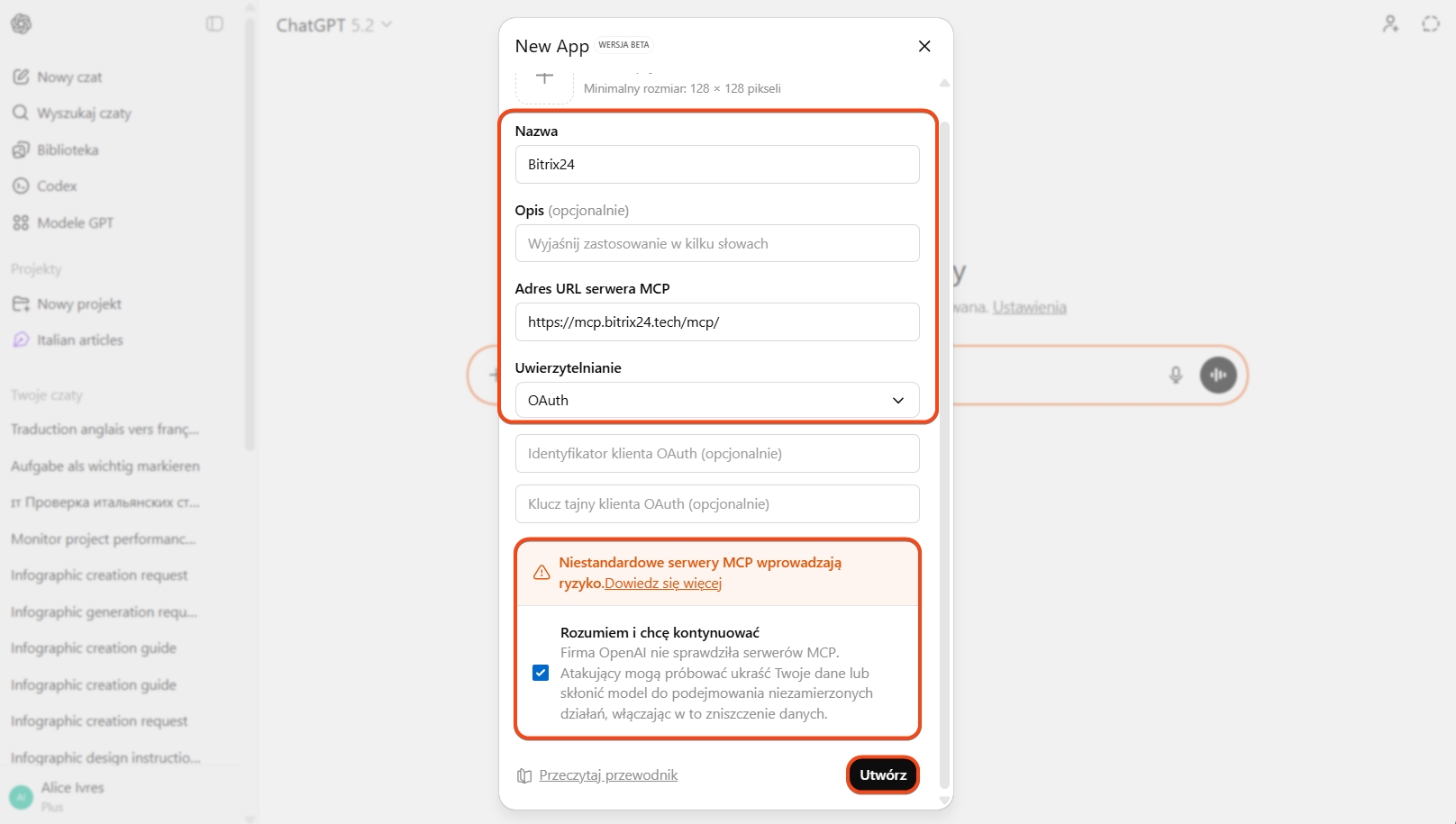
Task: Start voice mode with waveform icon
Action: (x=1218, y=375)
